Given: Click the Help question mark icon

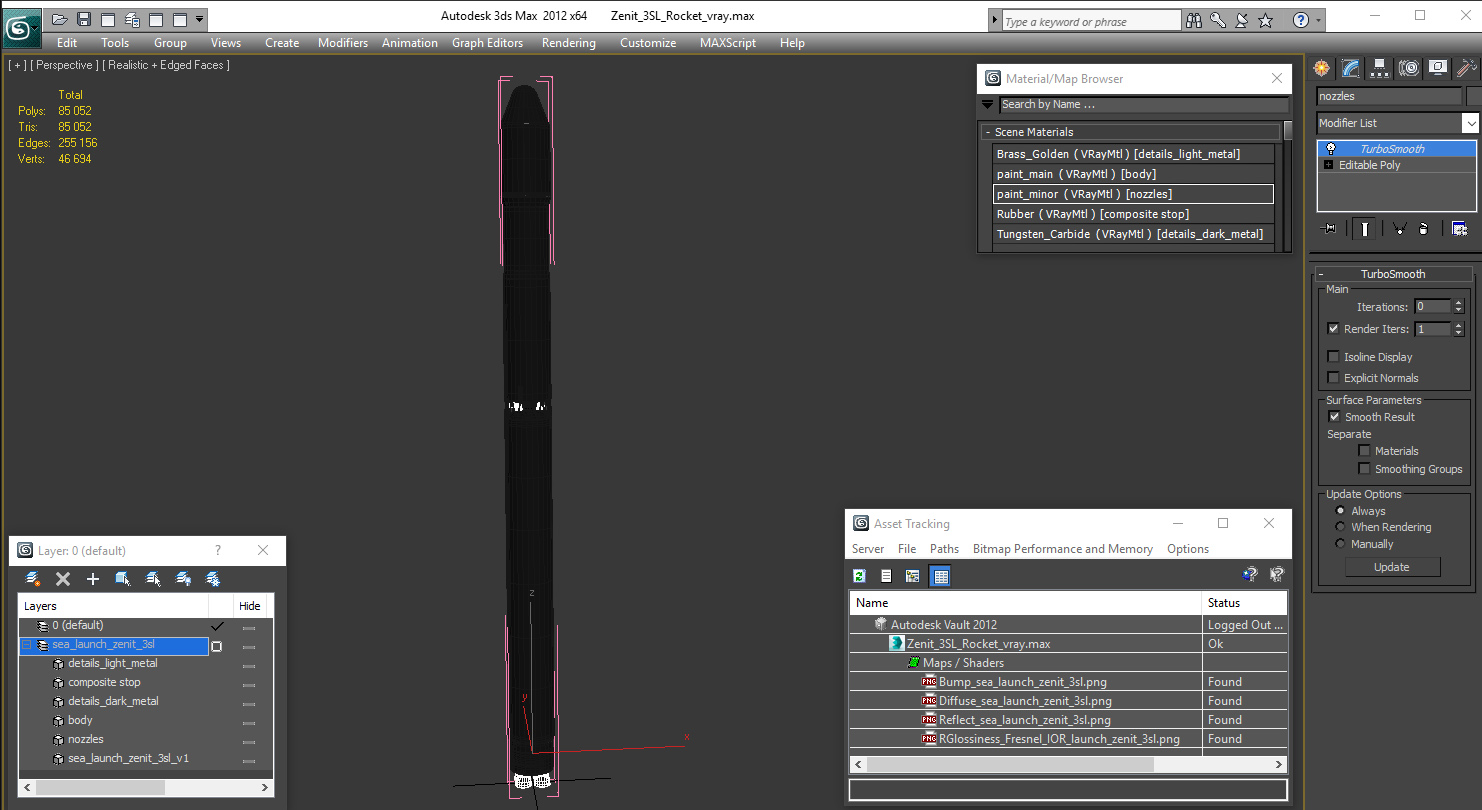Looking at the screenshot, I should tap(1300, 20).
